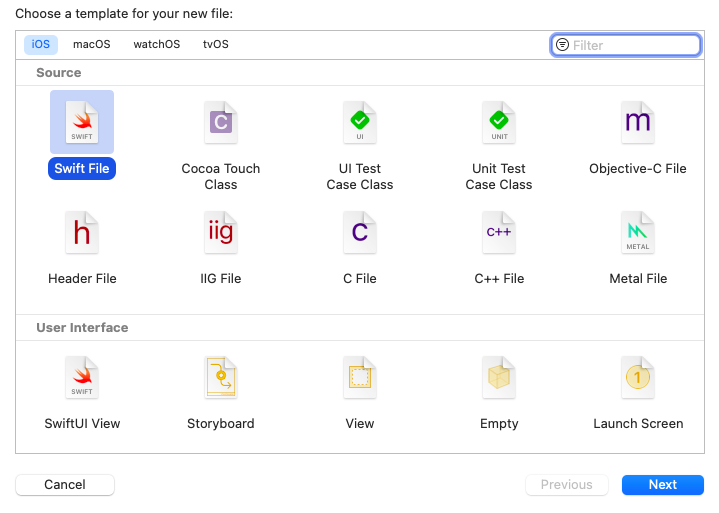Click the "C File" label

(360, 279)
